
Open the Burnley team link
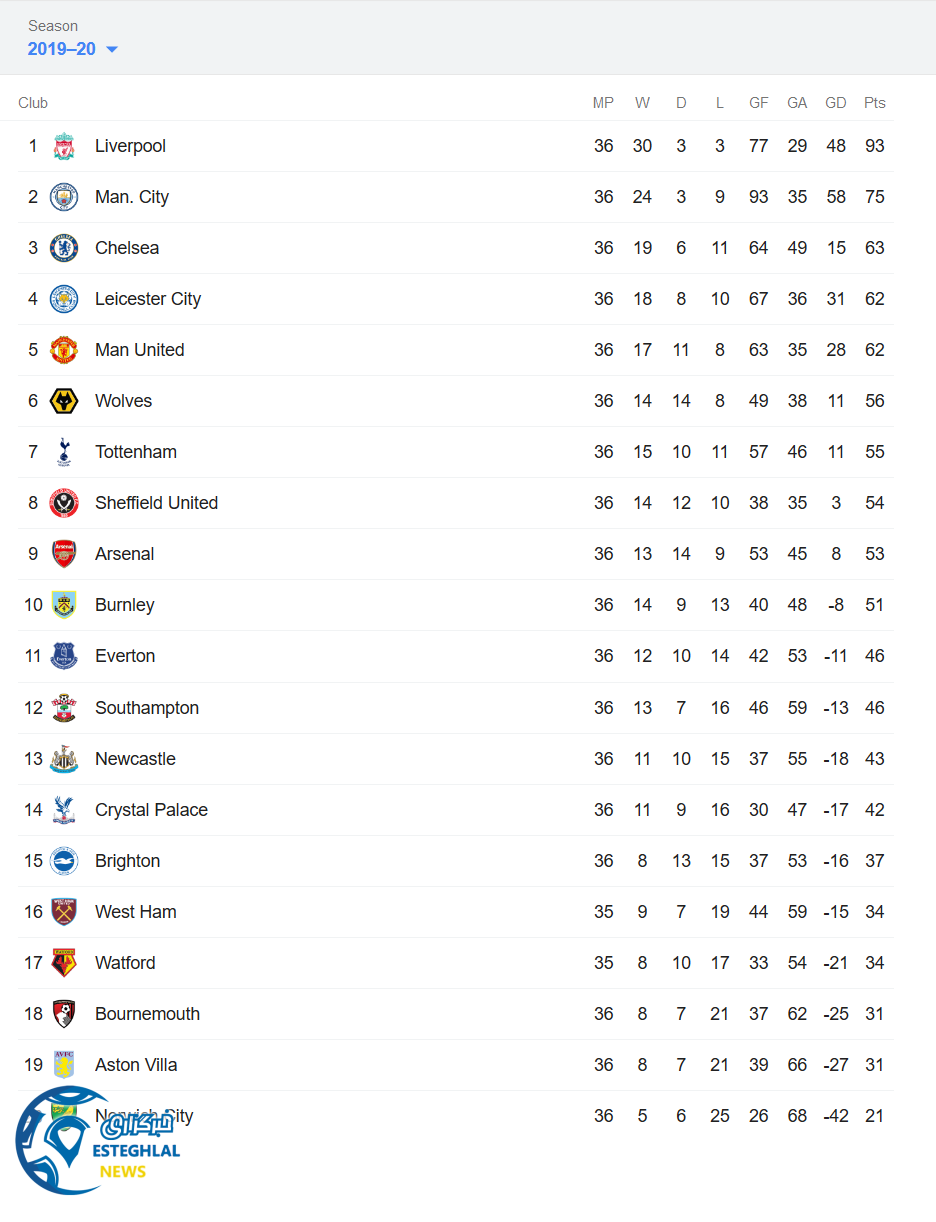click(x=125, y=605)
